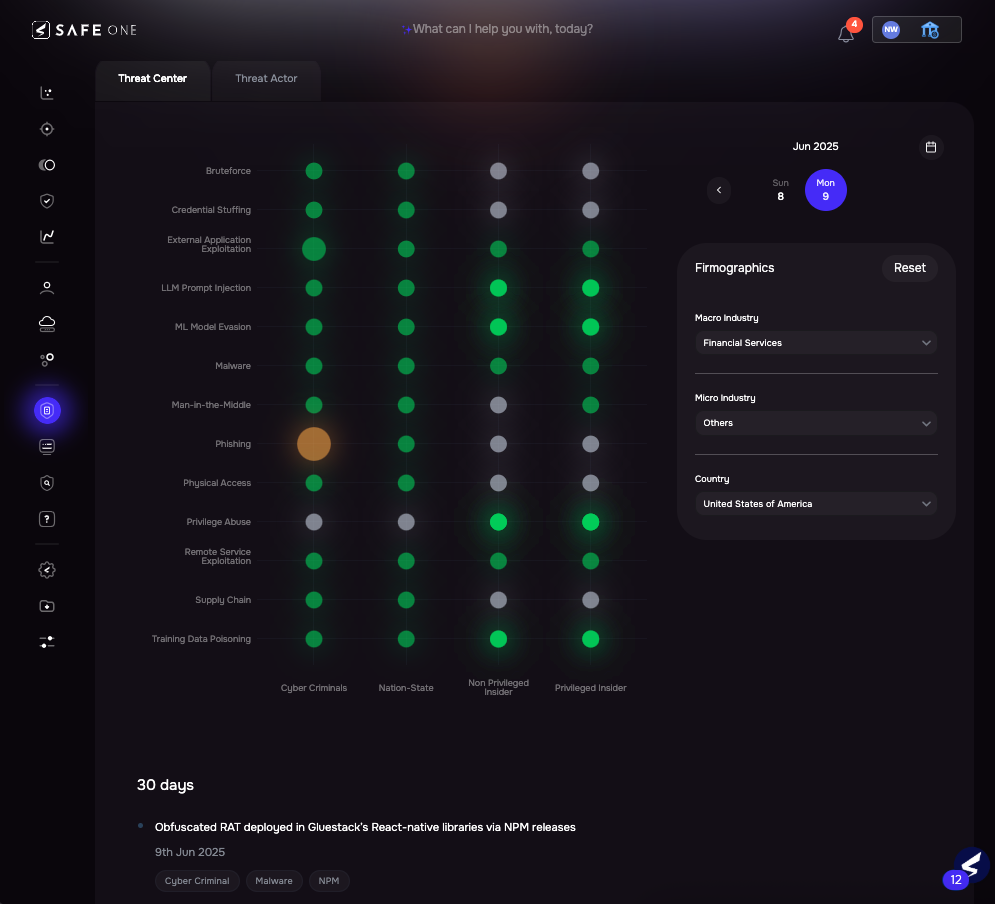Click the 30 days heading
Image resolution: width=995 pixels, height=904 pixels.
[166, 785]
